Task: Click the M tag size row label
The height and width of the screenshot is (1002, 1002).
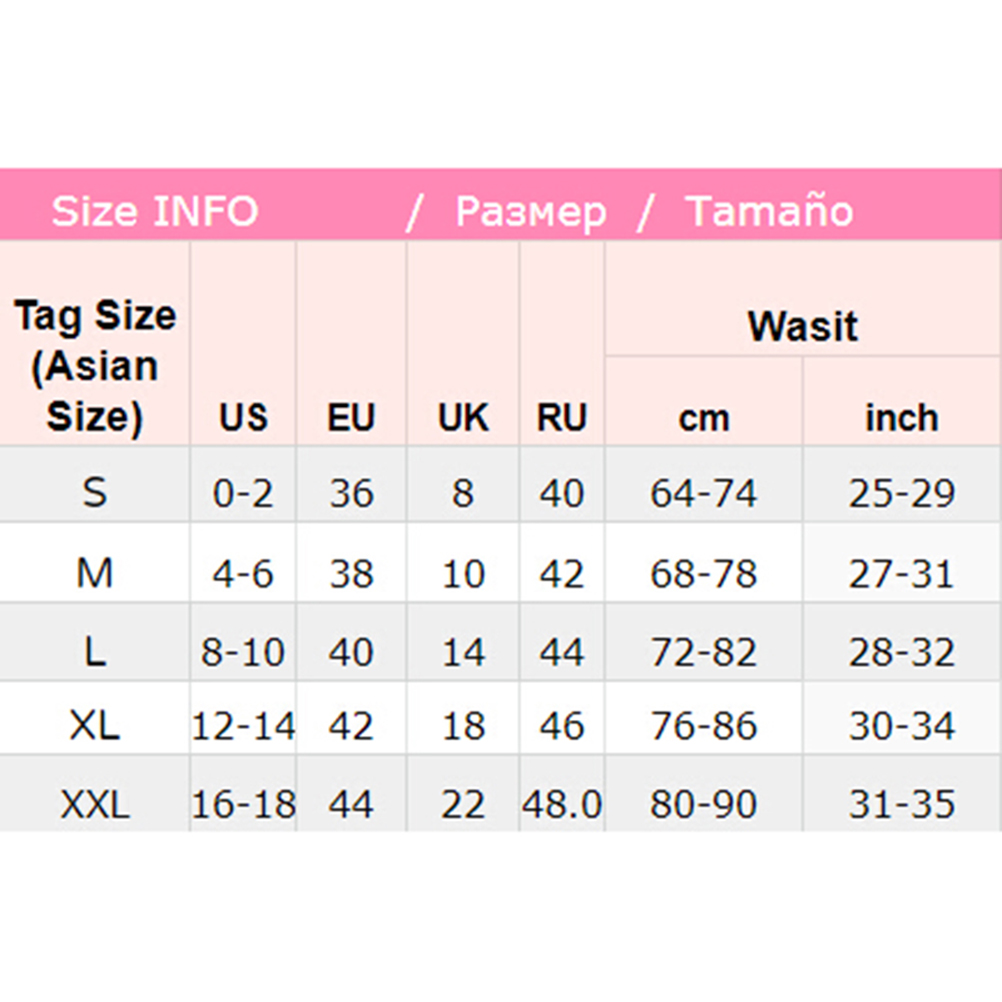Action: [95, 573]
